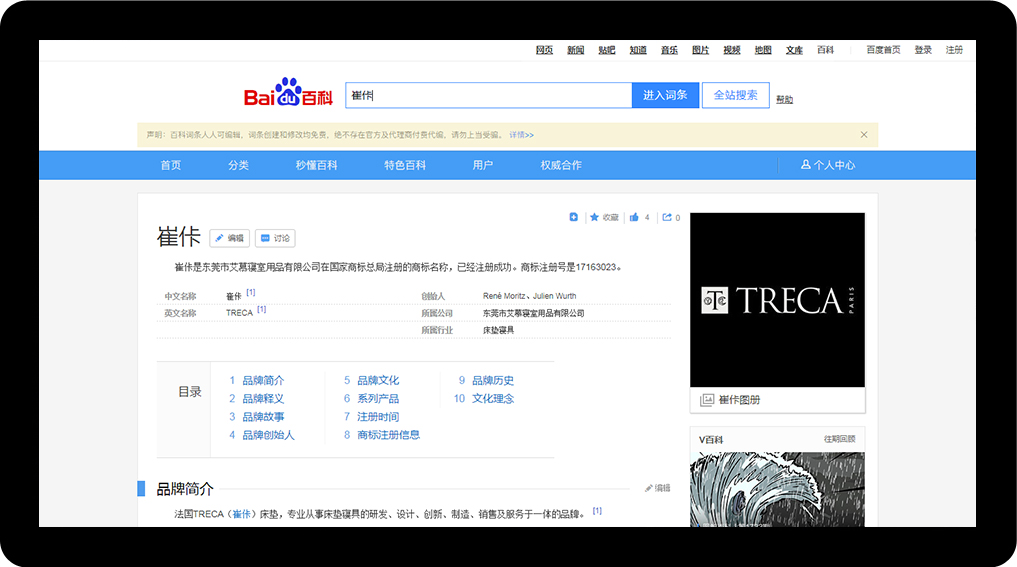Go to 知道 in top bar
The width and height of the screenshot is (1017, 567).
pos(638,50)
